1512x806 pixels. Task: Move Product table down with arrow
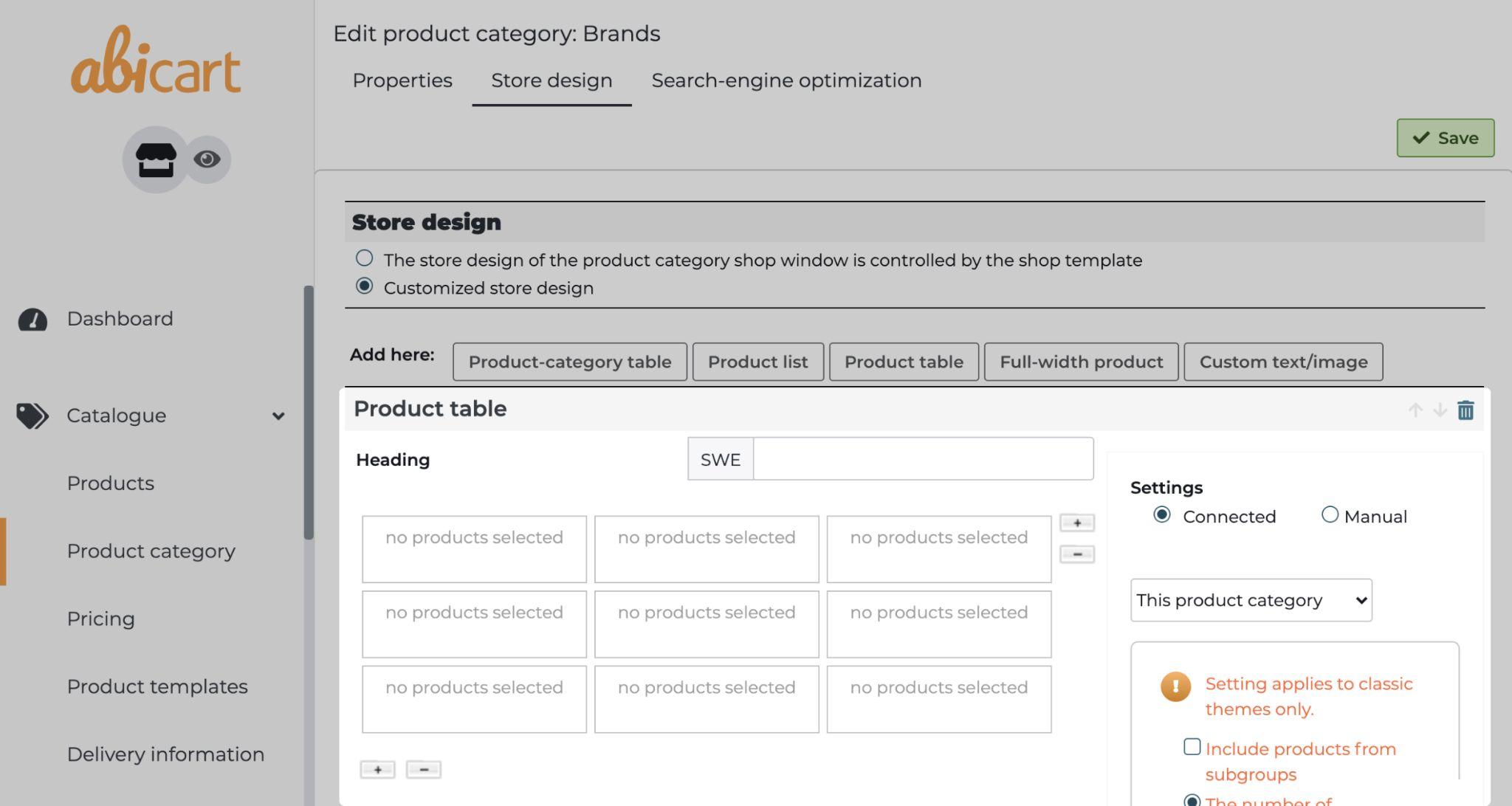coord(1440,410)
